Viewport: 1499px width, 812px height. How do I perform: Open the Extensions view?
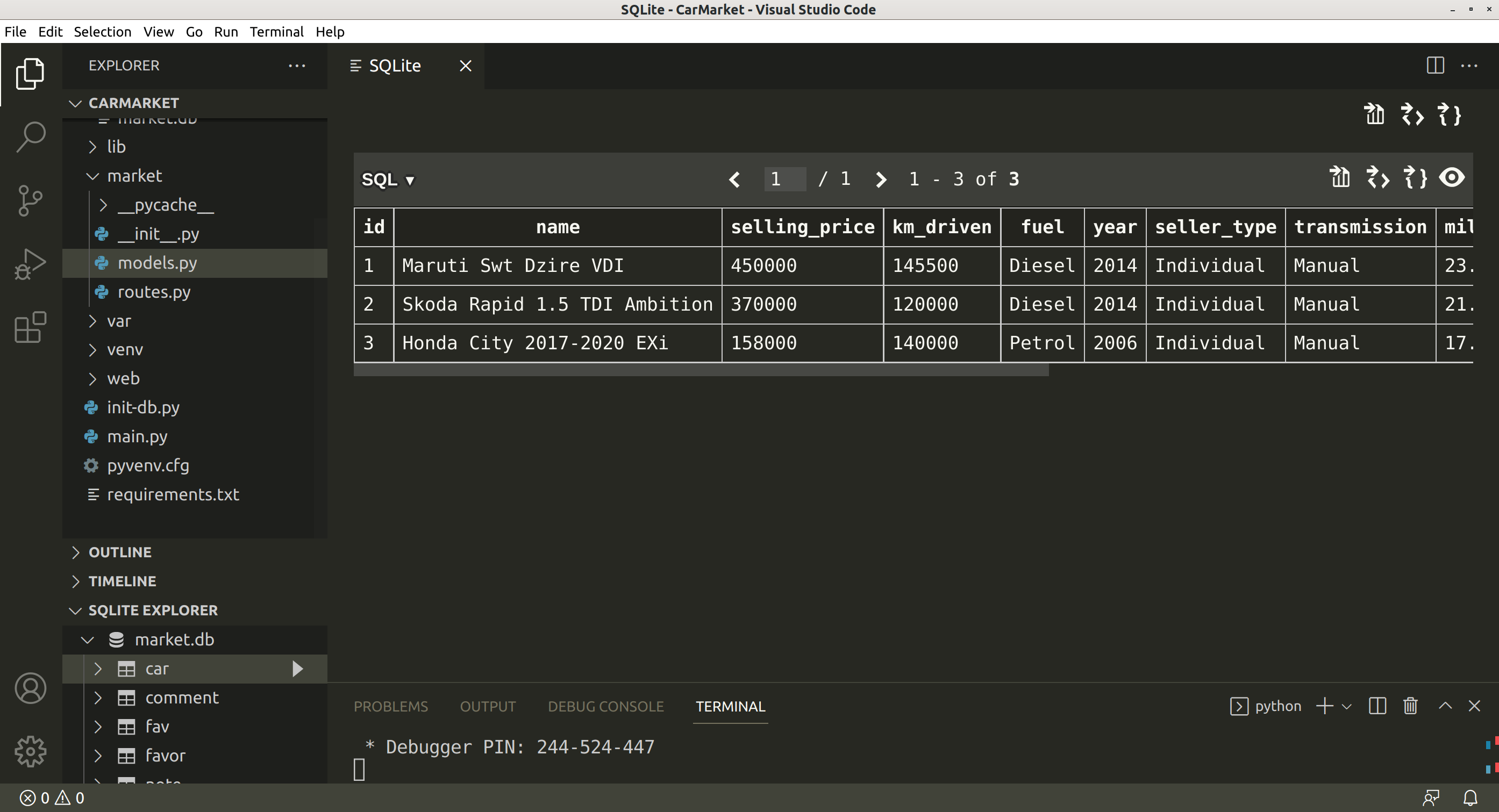30,327
